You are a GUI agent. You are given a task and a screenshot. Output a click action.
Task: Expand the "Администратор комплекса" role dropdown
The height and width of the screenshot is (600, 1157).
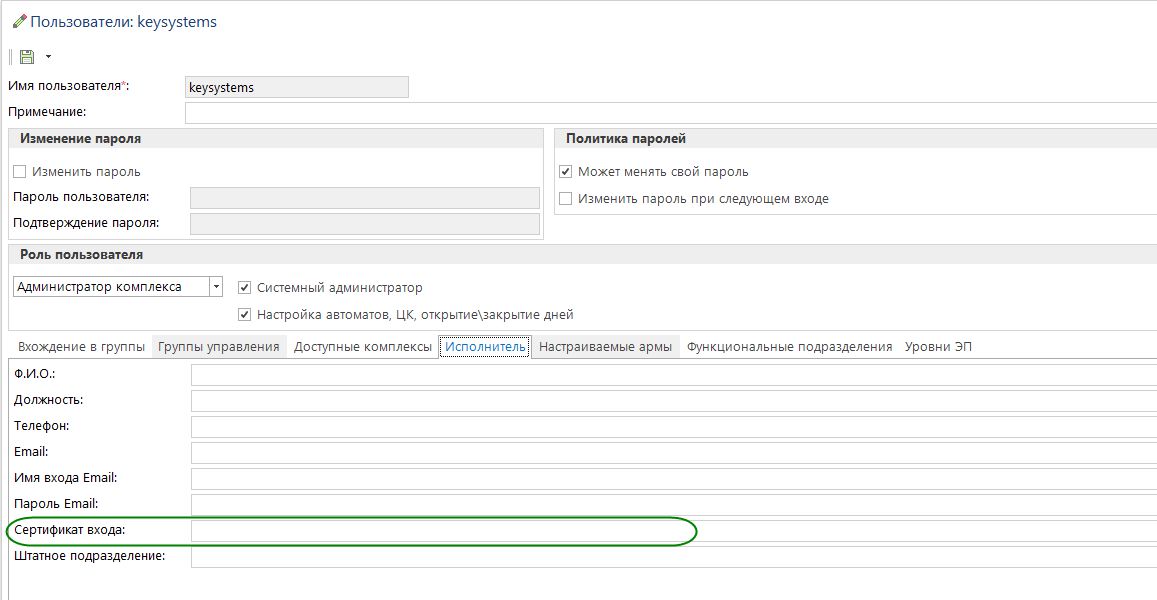(x=216, y=287)
